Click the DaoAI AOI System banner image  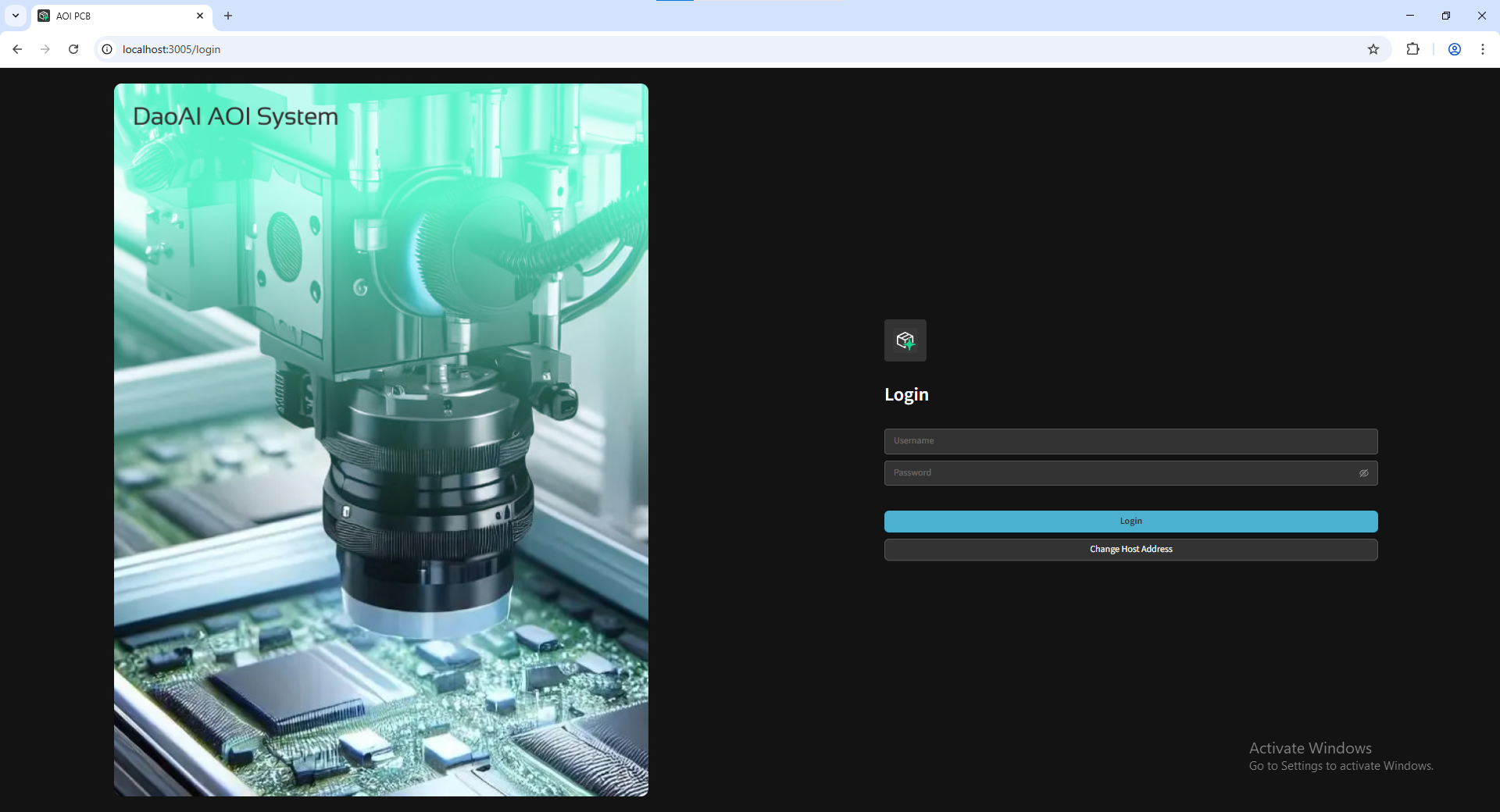(x=381, y=440)
